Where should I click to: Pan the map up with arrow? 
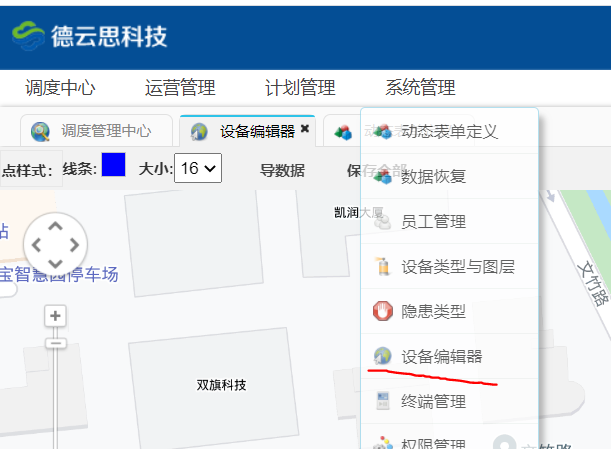point(55,226)
